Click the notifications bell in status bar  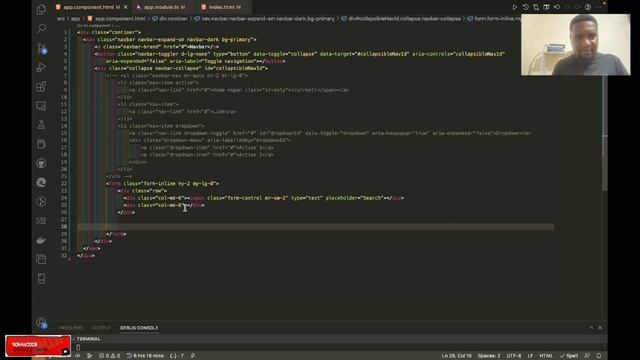coord(599,356)
